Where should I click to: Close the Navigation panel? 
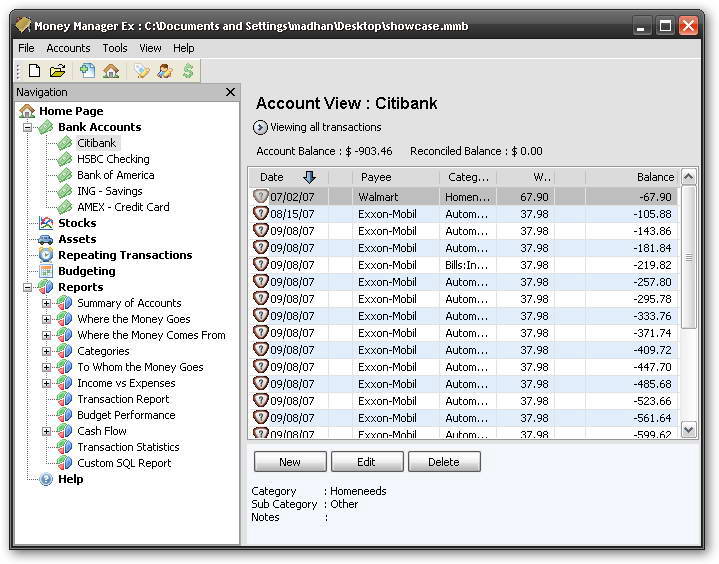[x=230, y=92]
